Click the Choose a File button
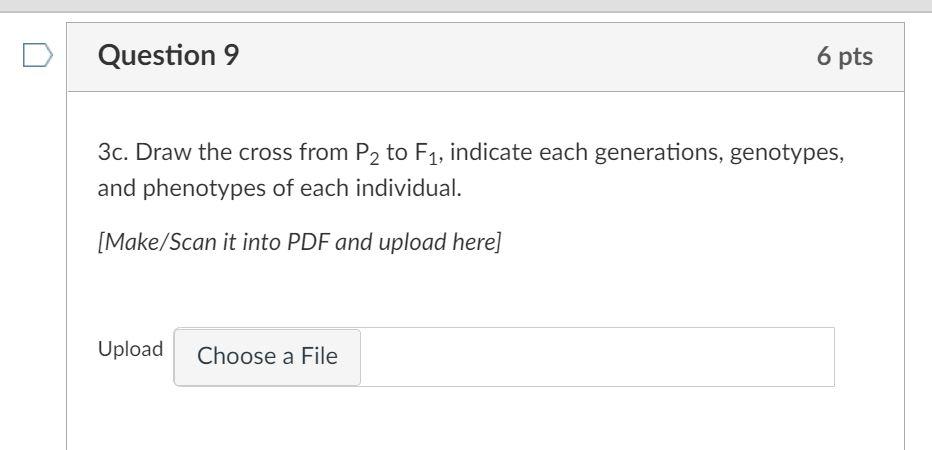Viewport: 932px width, 450px height. click(267, 357)
